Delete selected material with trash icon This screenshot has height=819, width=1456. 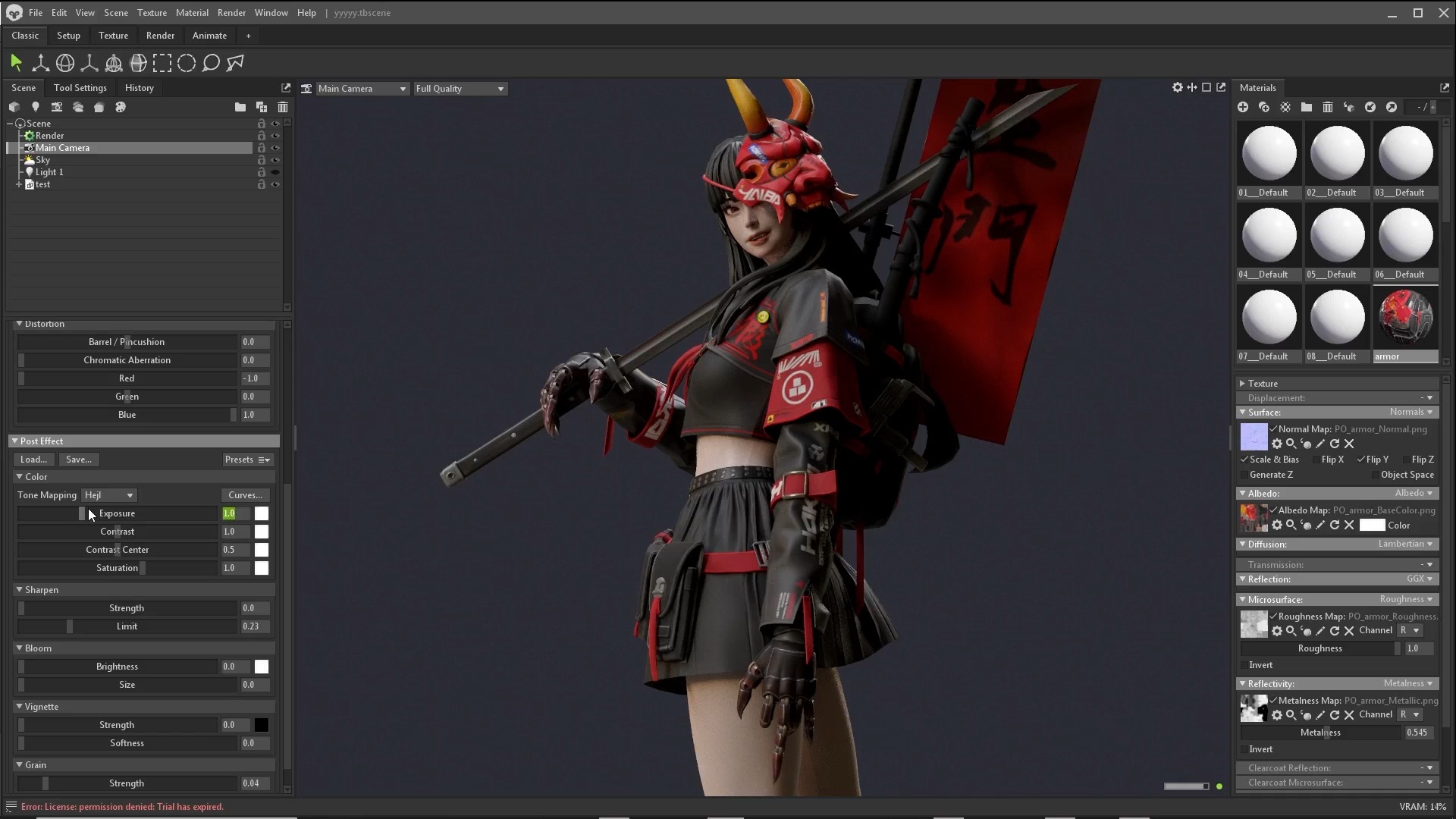point(1327,107)
